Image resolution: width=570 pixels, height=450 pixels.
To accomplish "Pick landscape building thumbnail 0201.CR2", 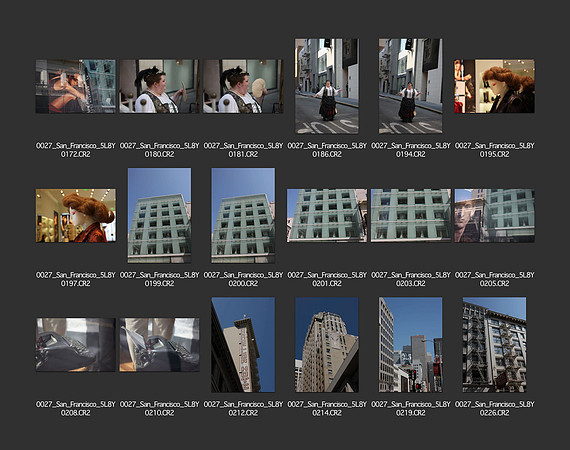I will click(327, 216).
